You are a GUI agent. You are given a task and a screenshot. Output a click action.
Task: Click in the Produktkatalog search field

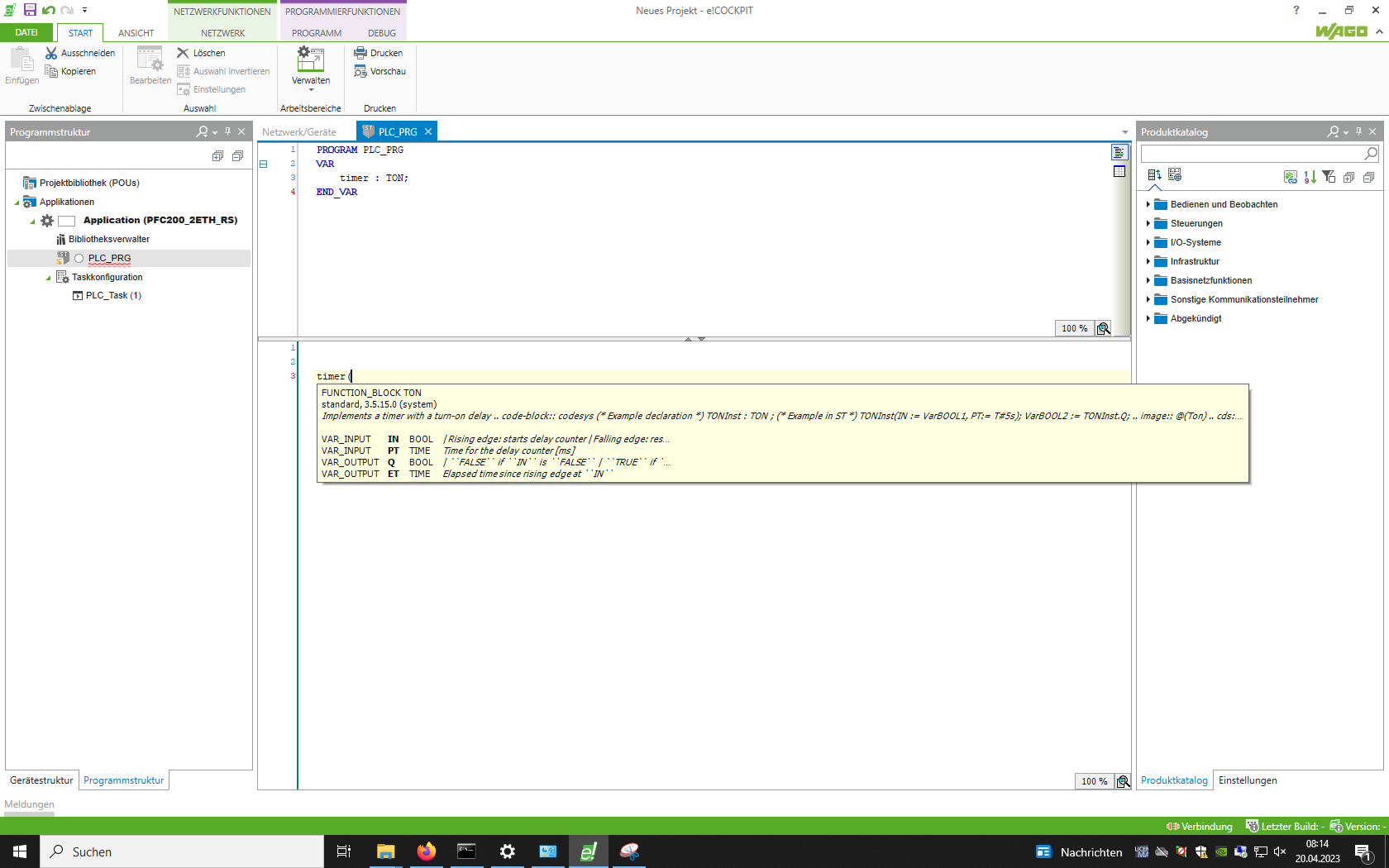[1252, 154]
